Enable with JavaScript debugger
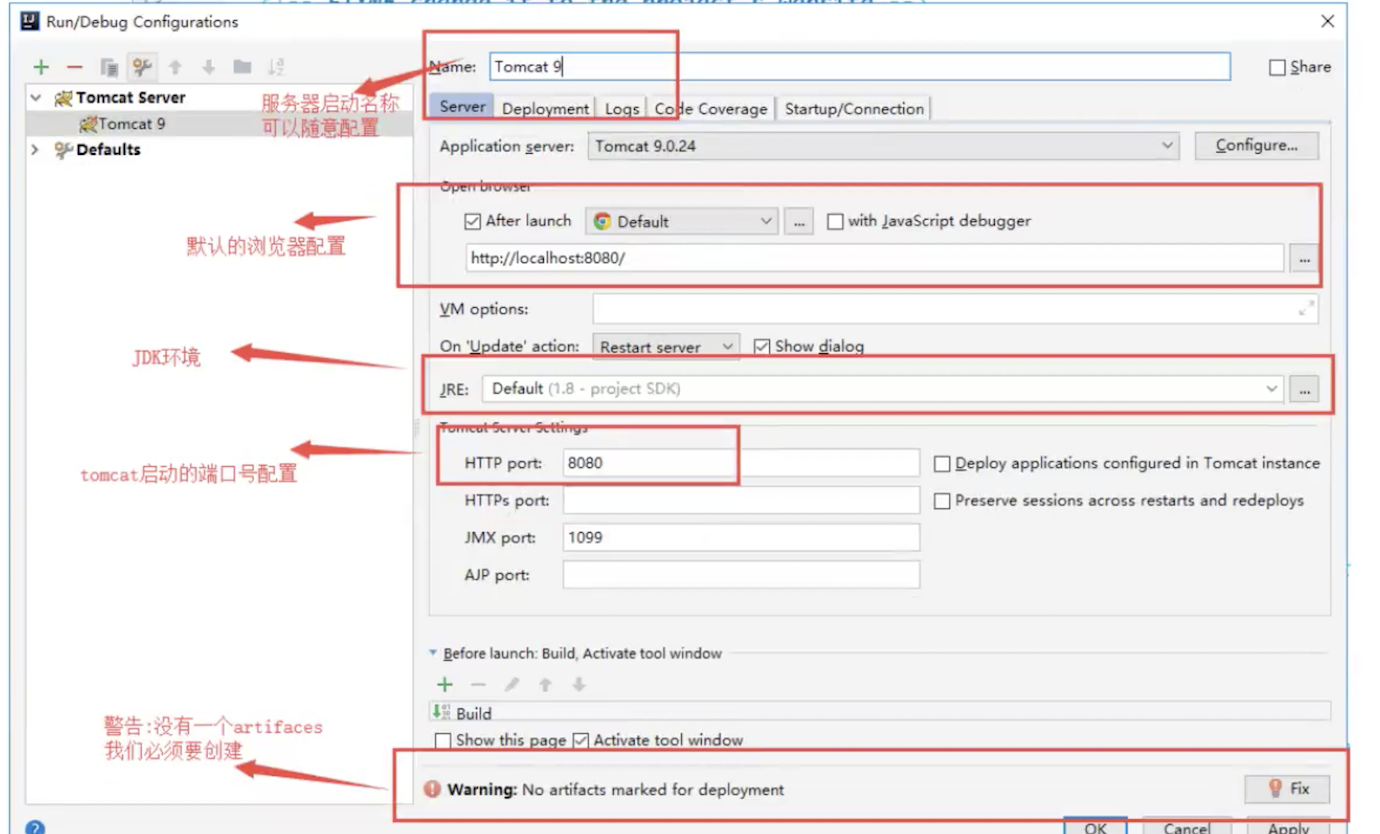This screenshot has height=834, width=1380. tap(835, 222)
